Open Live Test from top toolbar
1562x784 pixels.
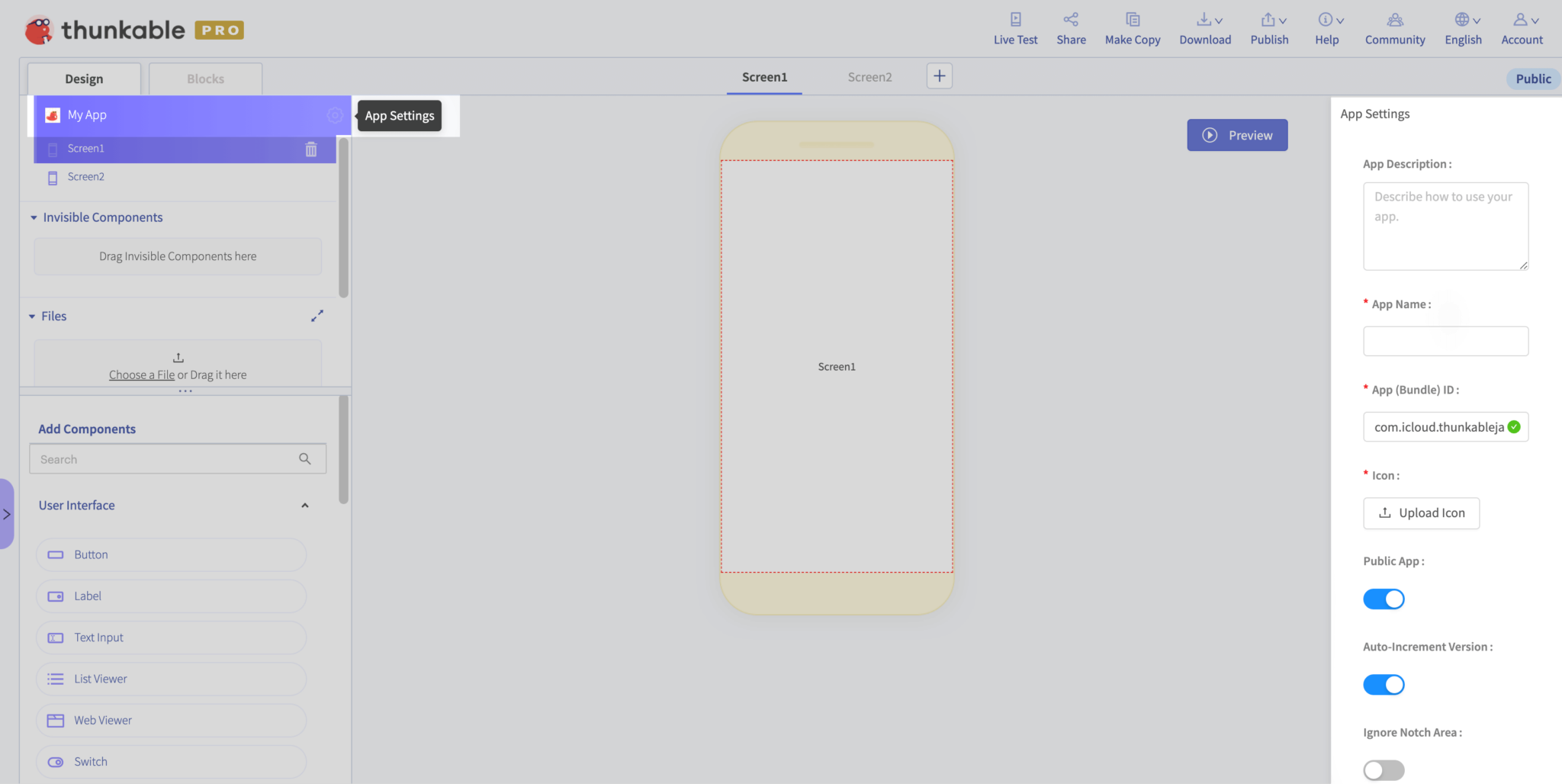click(x=1015, y=29)
